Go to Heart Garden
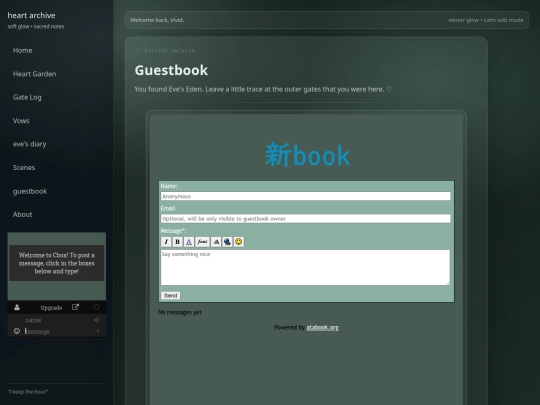 [x=34, y=74]
